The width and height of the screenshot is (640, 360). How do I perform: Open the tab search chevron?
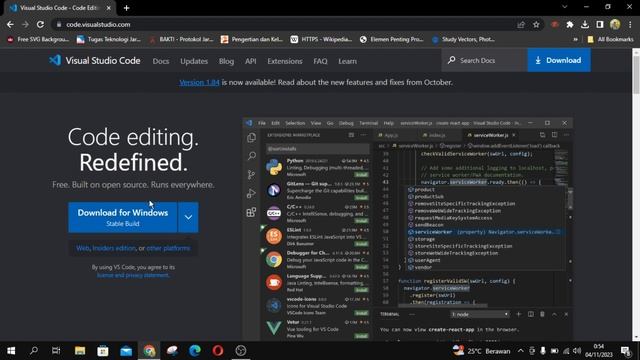click(564, 7)
